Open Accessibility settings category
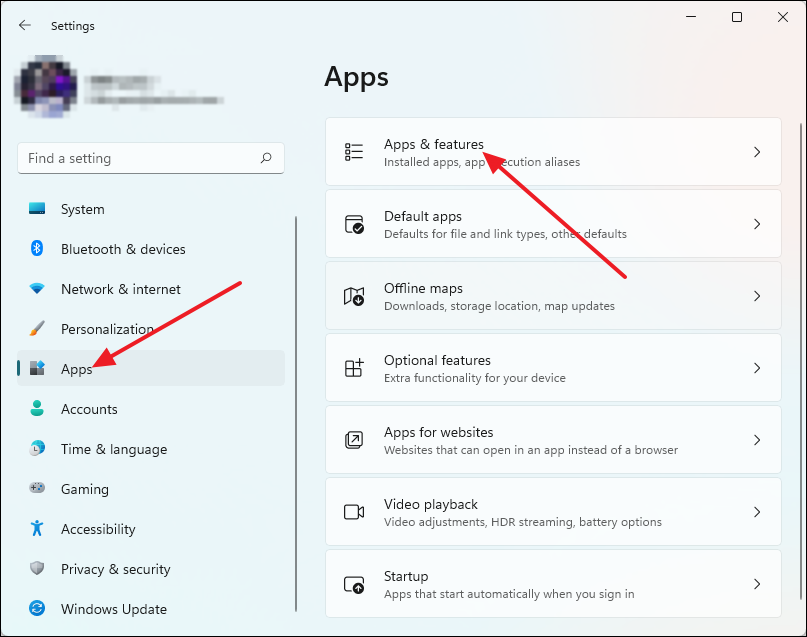The width and height of the screenshot is (807, 637). point(151,529)
